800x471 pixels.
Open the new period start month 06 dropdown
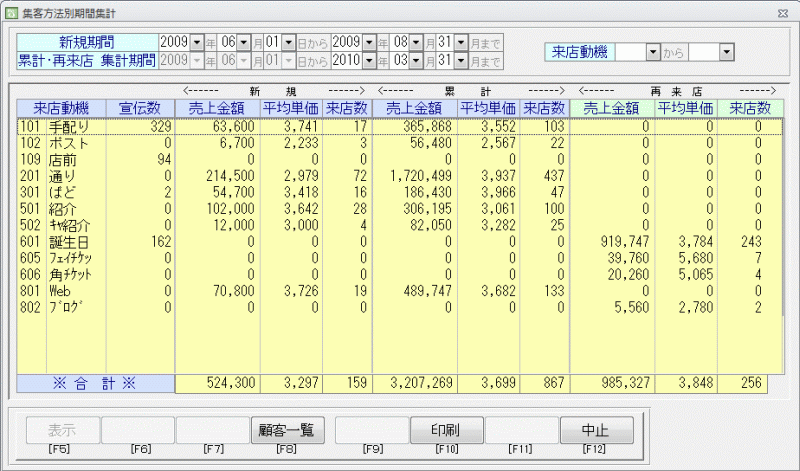click(x=244, y=42)
